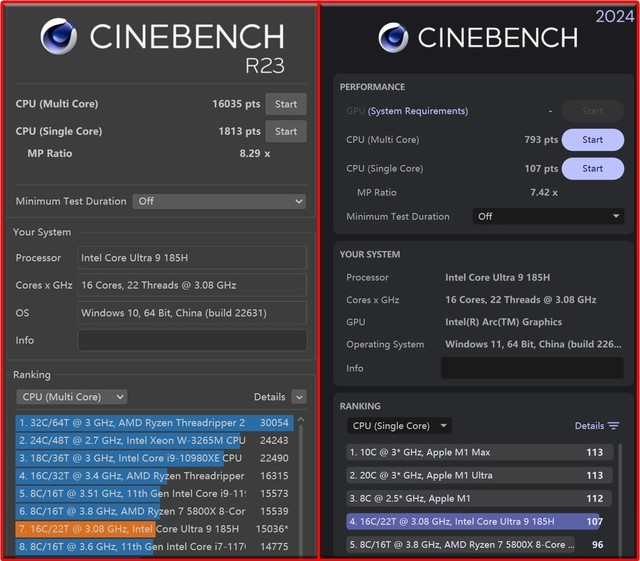
Task: Click the Details filter icon in Cinebench 2024
Action: 613,426
